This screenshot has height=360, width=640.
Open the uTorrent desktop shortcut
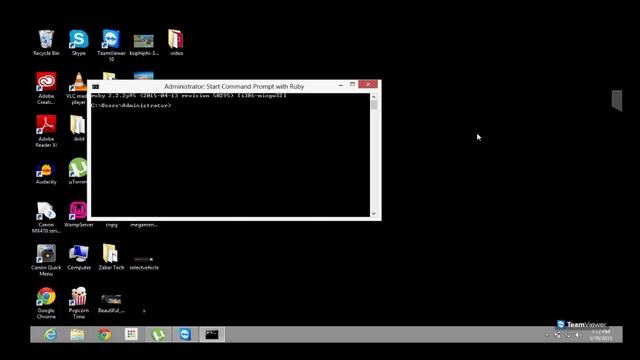coord(78,171)
